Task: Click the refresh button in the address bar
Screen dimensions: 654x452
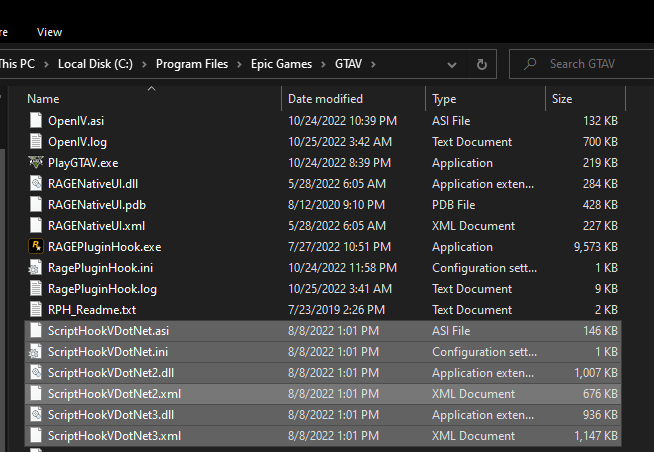Action: click(x=482, y=64)
